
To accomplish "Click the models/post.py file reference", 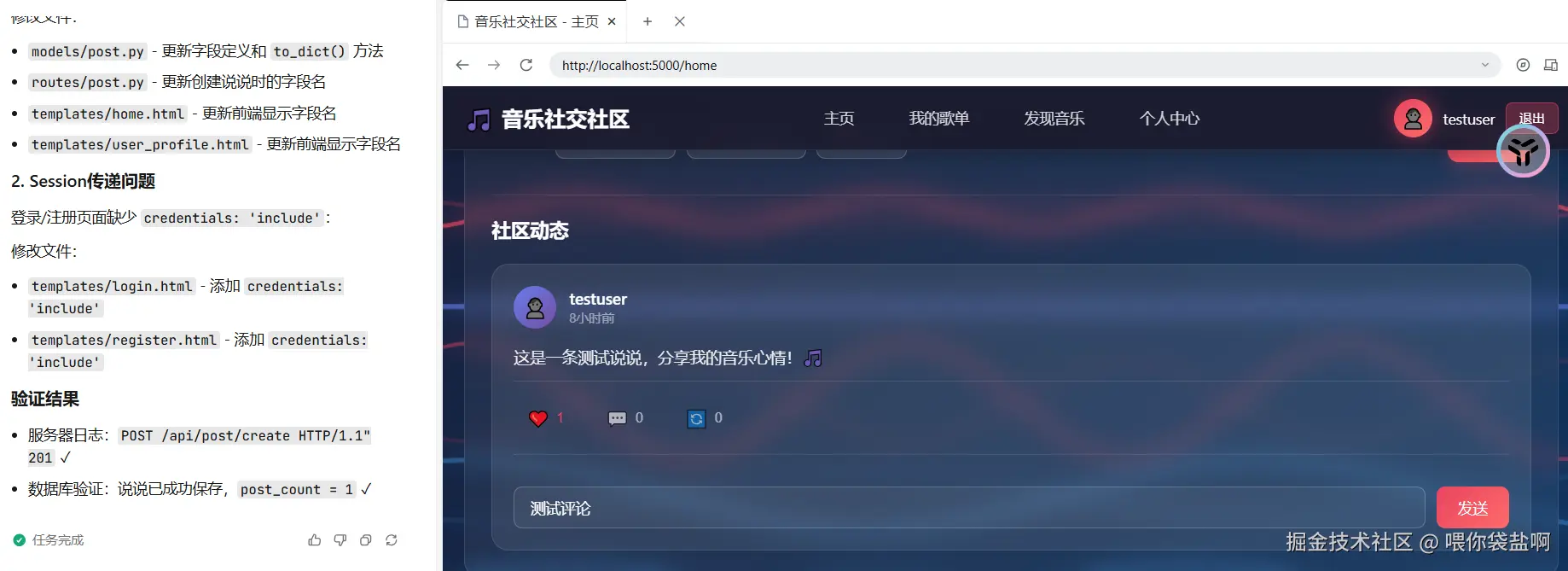I will (88, 51).
